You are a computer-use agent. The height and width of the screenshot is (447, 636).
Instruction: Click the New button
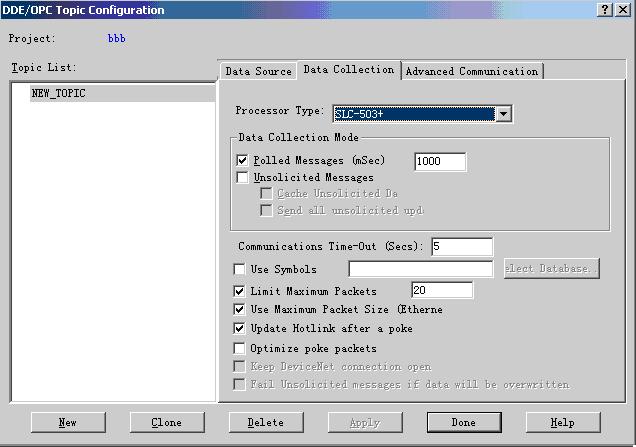pyautogui.click(x=68, y=422)
